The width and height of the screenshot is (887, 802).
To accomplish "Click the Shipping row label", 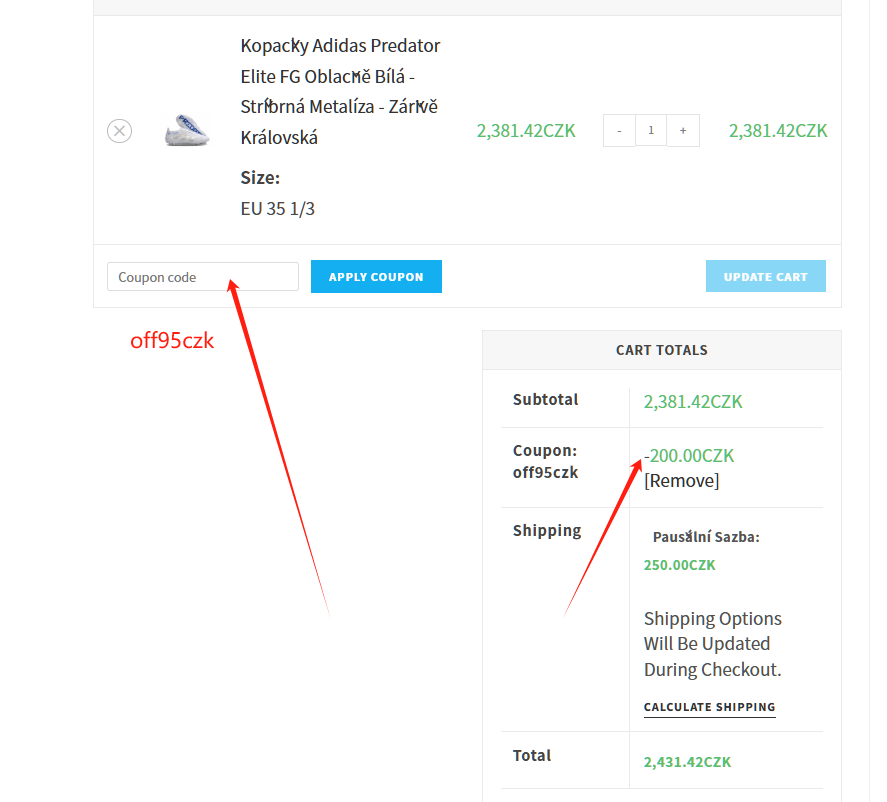I will (547, 531).
